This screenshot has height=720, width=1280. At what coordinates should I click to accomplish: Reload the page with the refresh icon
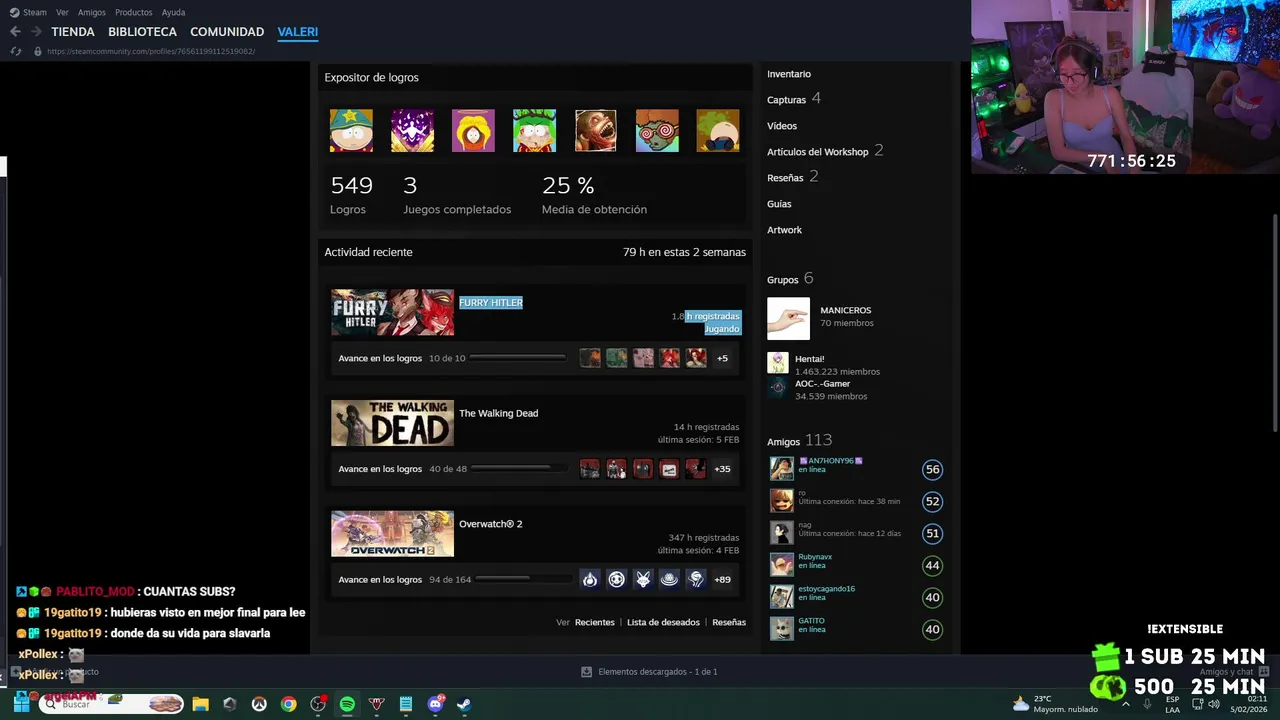16,51
